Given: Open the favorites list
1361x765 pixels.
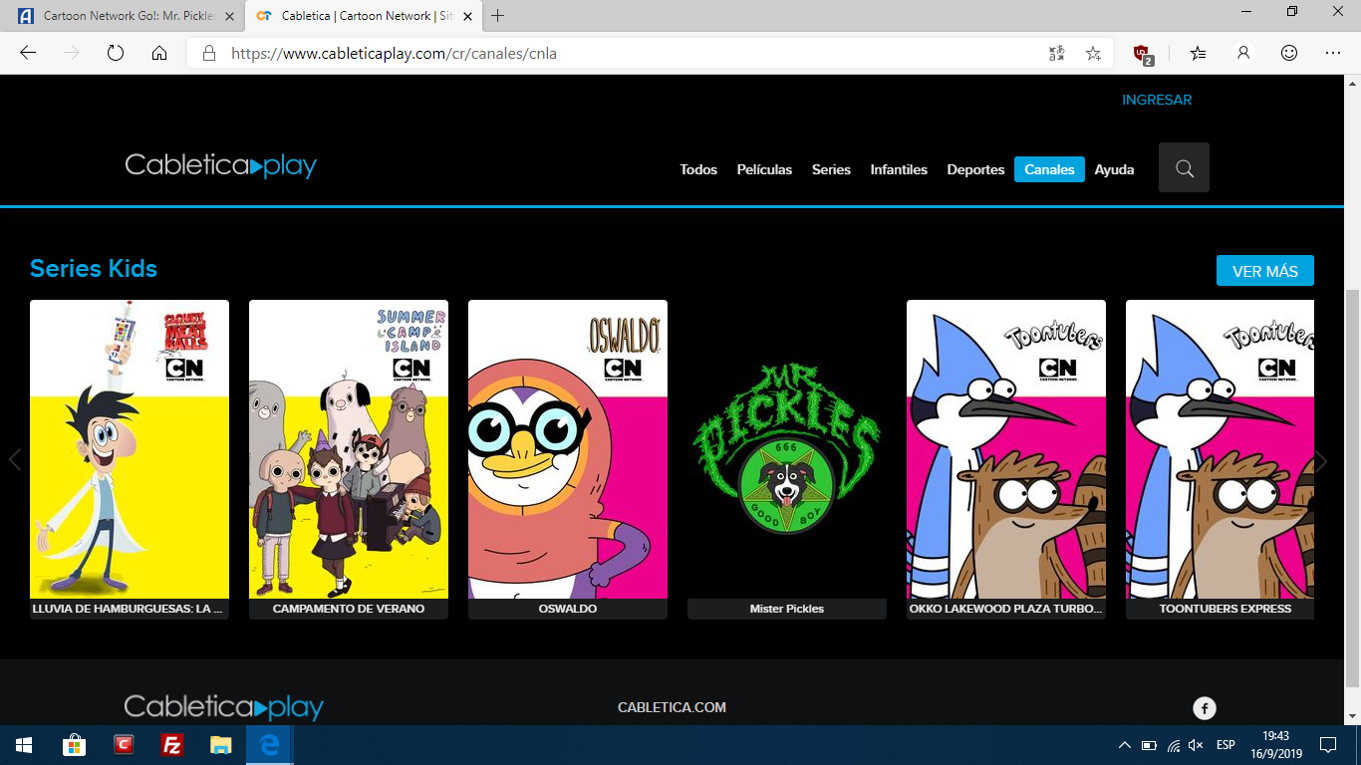Looking at the screenshot, I should (x=1198, y=53).
